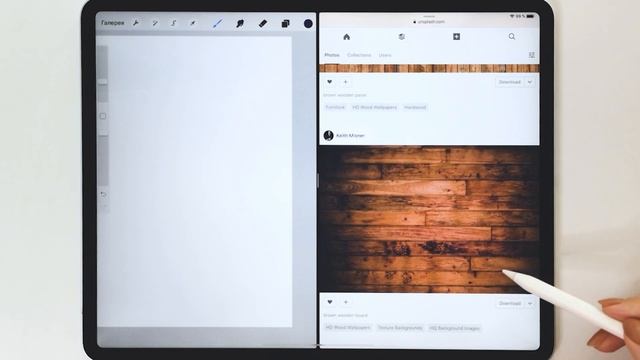Open the Layers panel in Procreate
The width and height of the screenshot is (640, 360).
coord(285,24)
